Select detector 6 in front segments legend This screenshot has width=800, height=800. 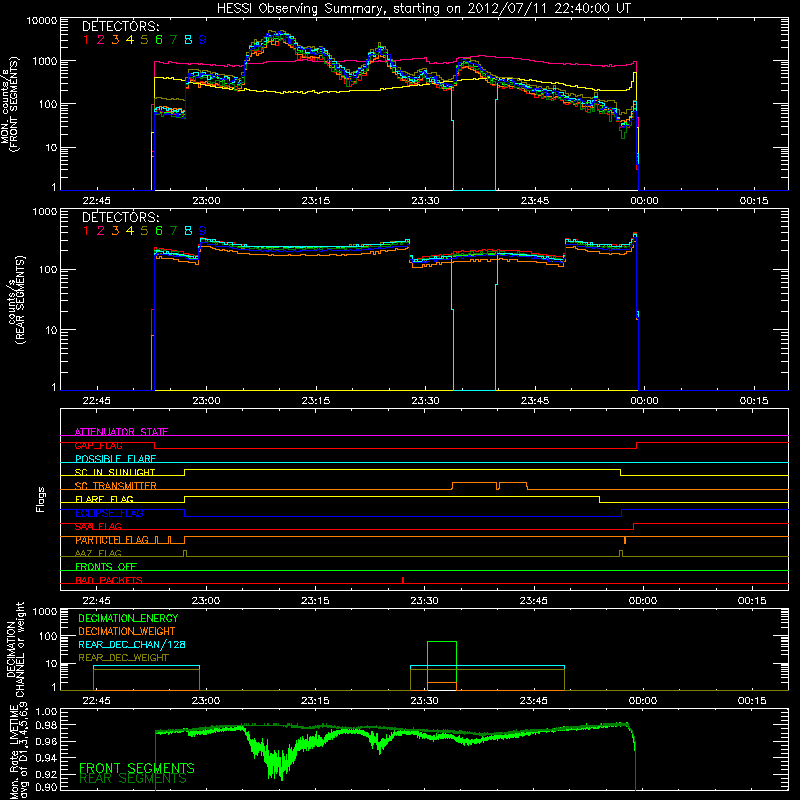[159, 40]
